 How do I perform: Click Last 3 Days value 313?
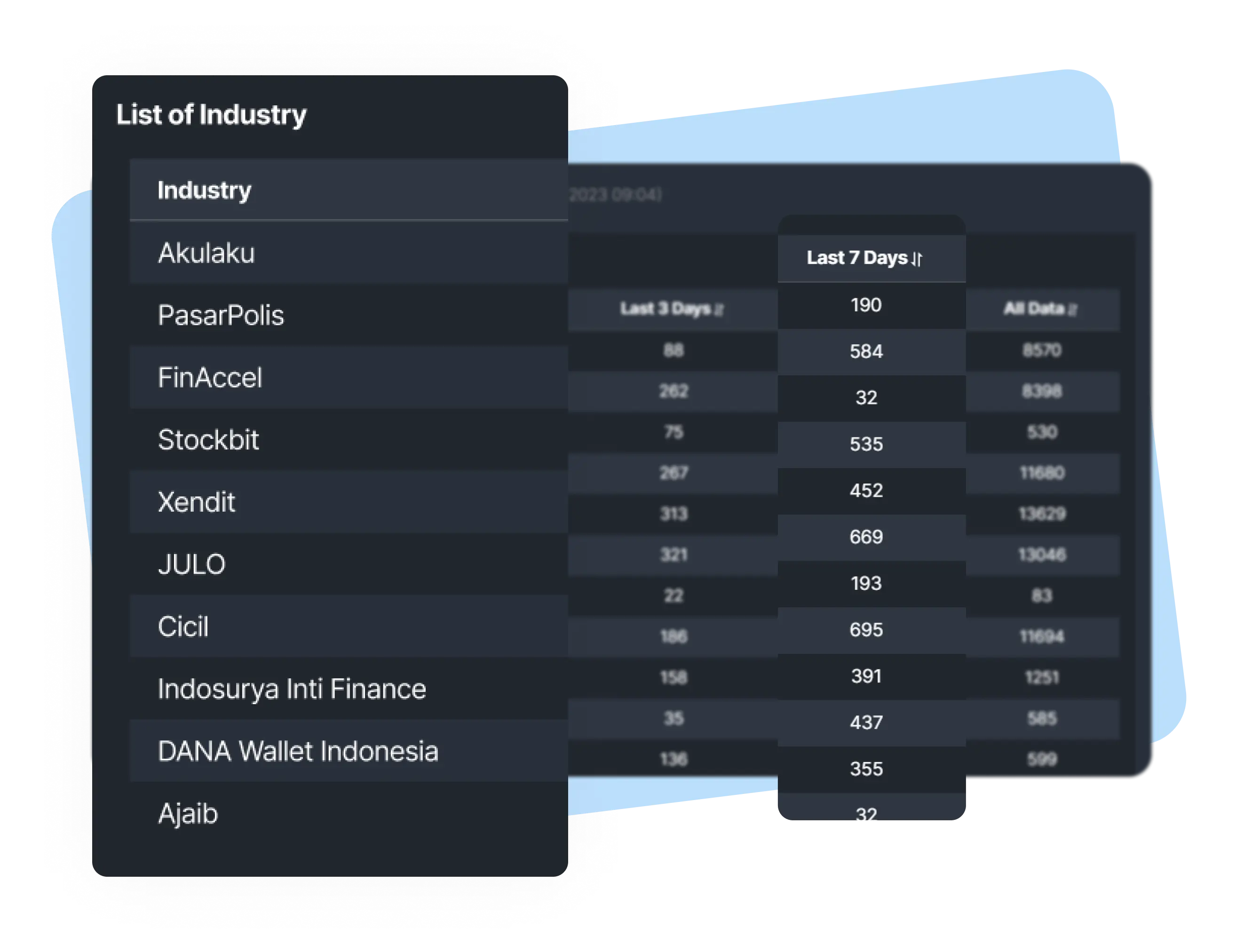[x=673, y=514]
